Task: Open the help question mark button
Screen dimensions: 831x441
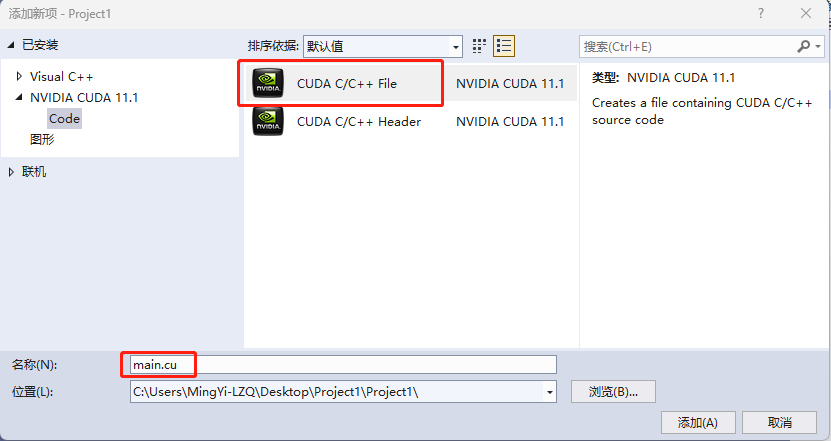Action: (761, 13)
